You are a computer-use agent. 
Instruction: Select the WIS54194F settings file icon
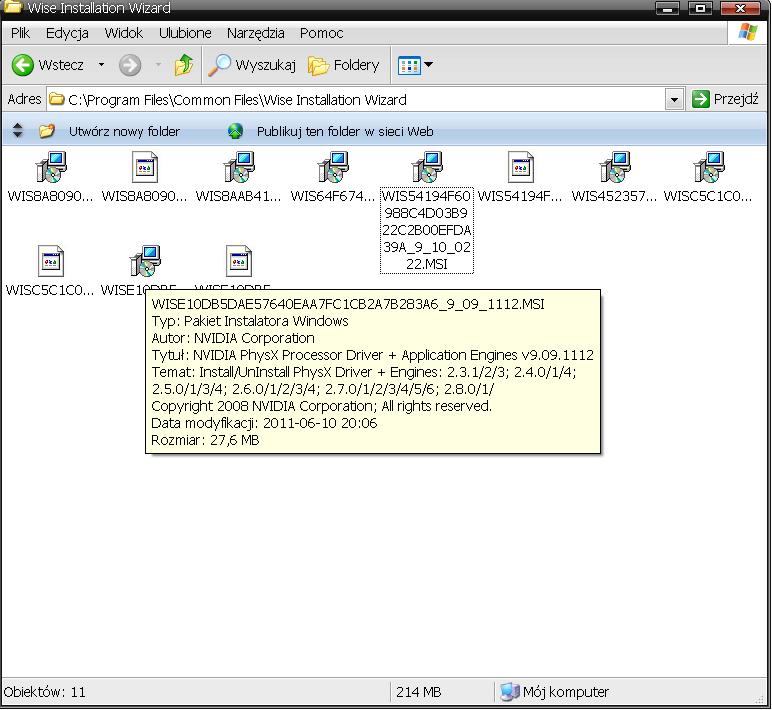coord(521,167)
